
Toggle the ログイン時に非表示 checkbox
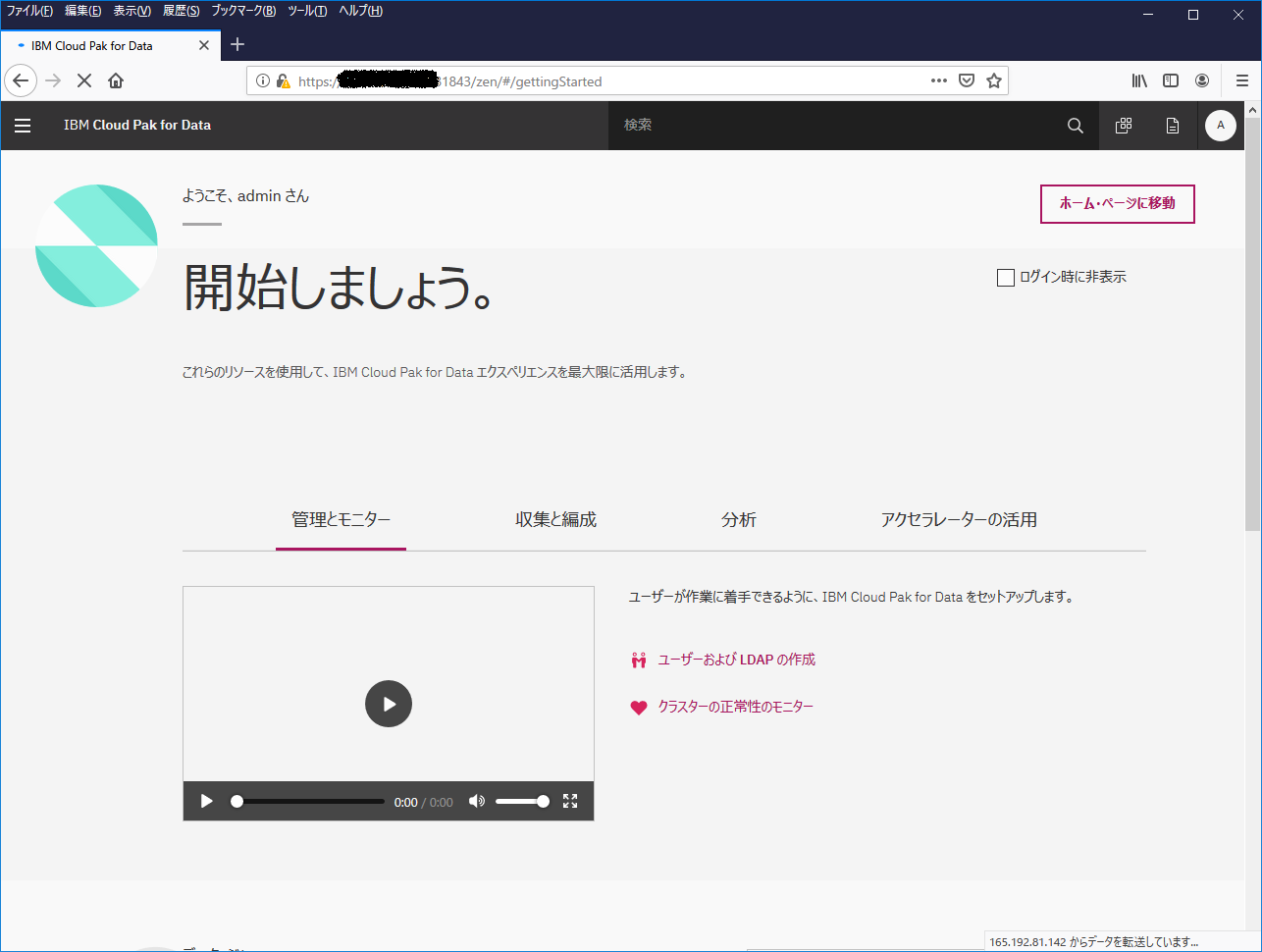click(1005, 278)
